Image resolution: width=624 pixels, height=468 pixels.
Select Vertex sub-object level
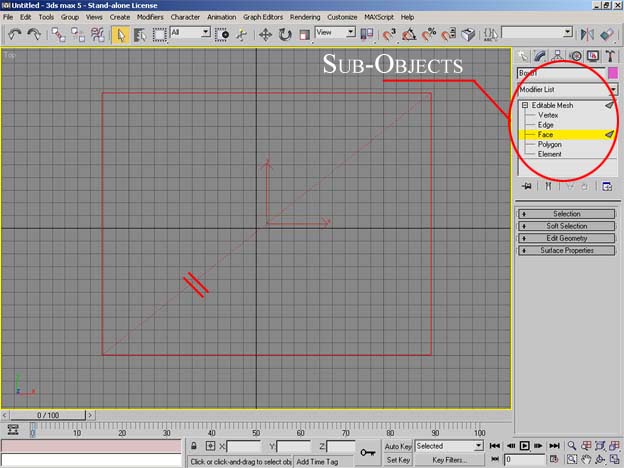point(548,115)
